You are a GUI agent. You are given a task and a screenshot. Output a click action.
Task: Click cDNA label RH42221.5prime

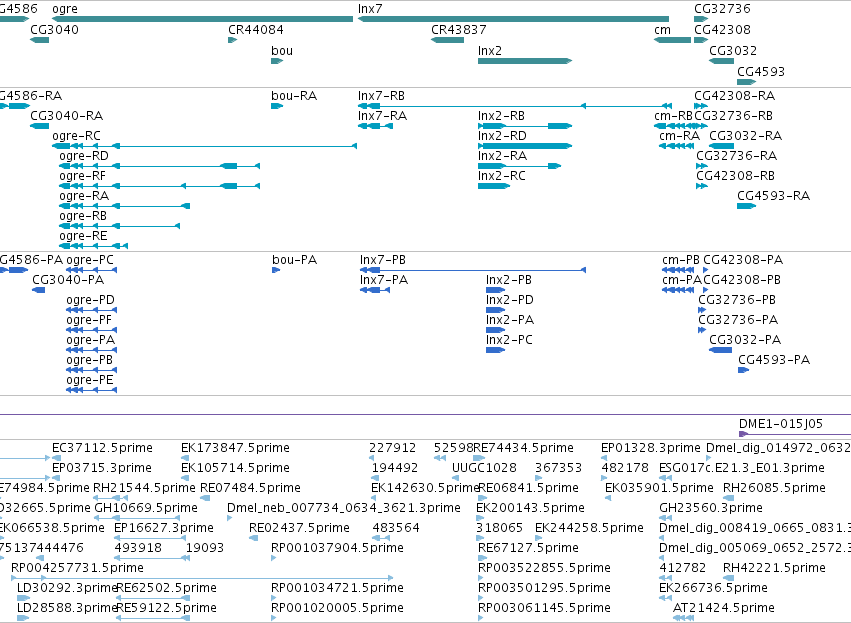tap(774, 568)
